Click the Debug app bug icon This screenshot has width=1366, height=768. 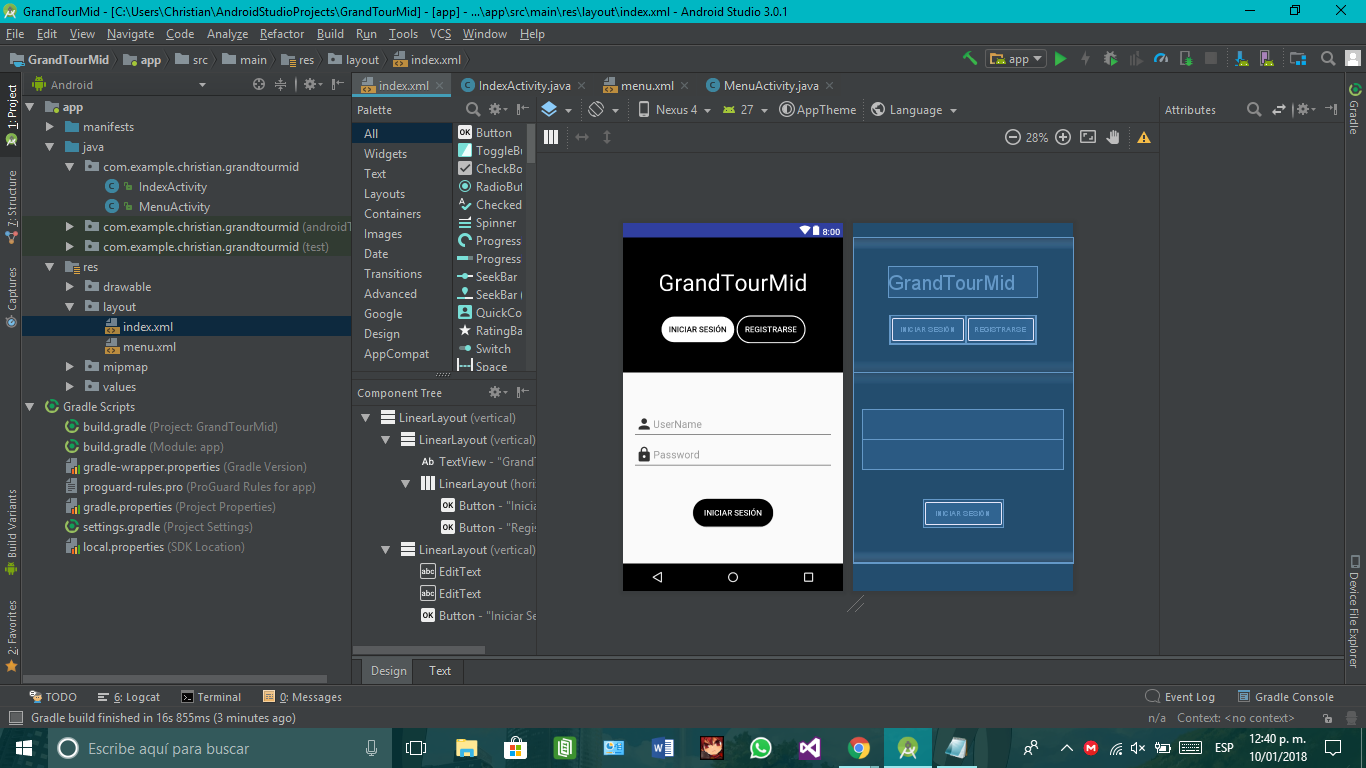click(x=1110, y=59)
